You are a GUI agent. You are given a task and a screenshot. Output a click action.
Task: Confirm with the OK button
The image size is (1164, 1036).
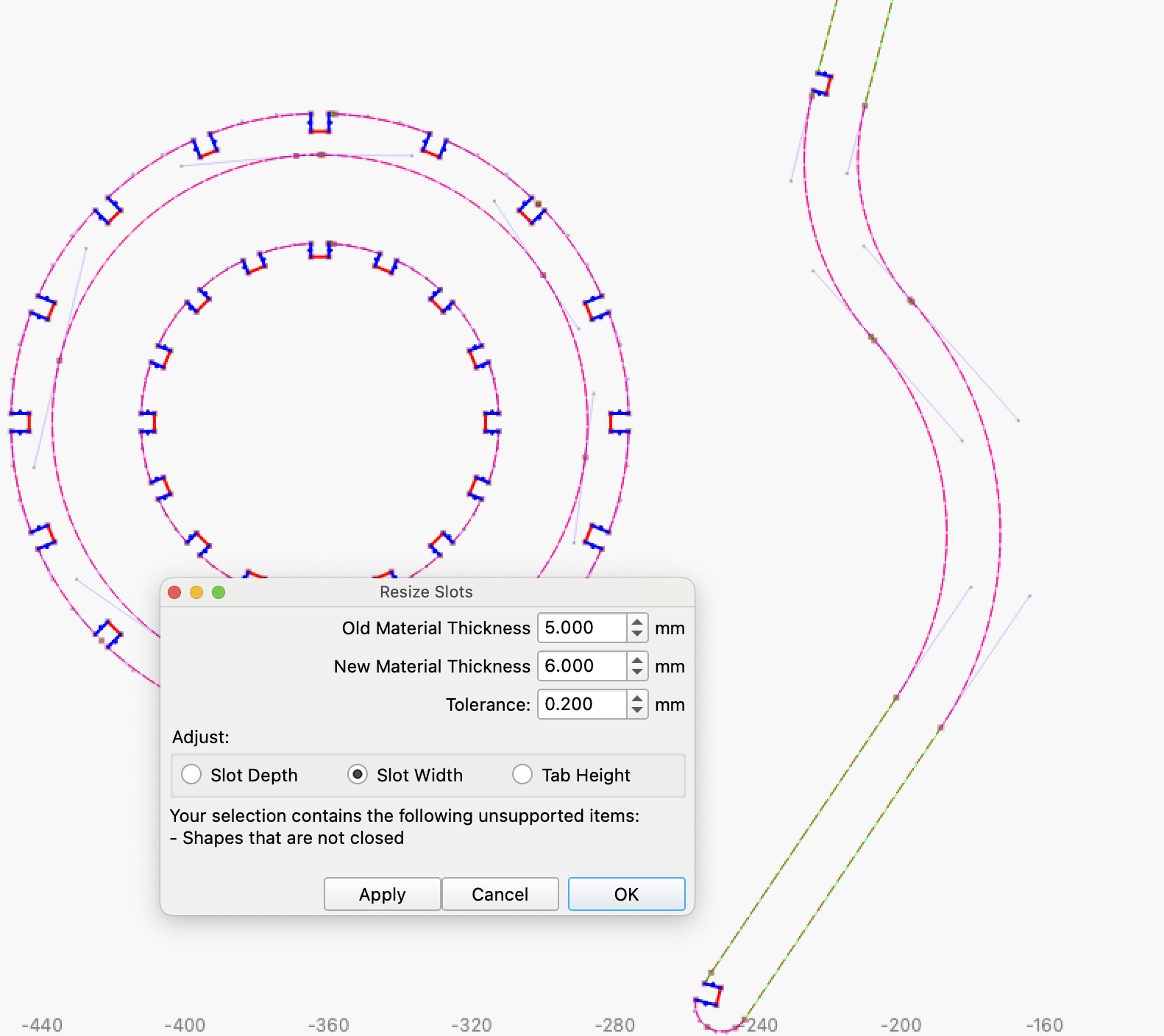pyautogui.click(x=626, y=894)
